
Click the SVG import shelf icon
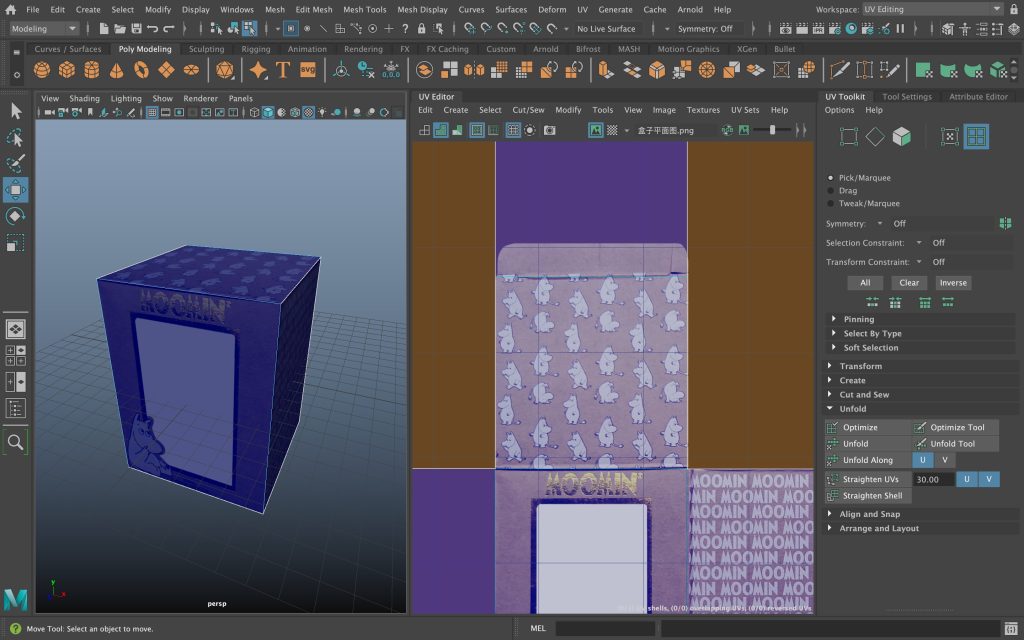(x=308, y=70)
